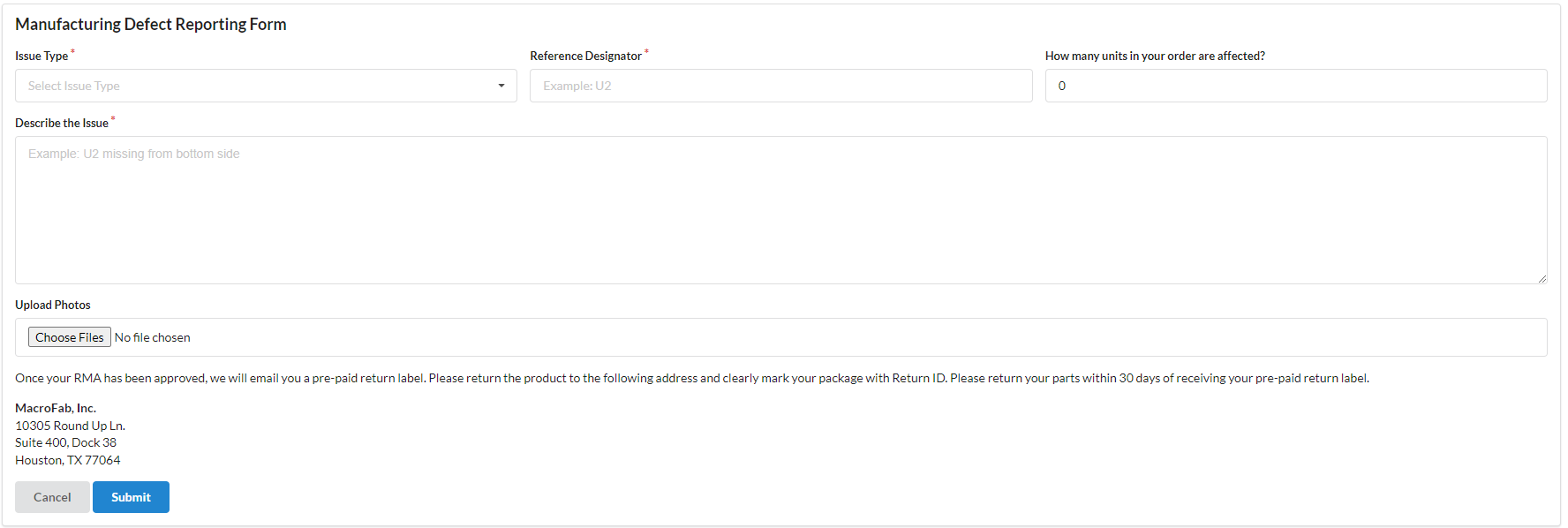Click the Houston, TX 77064 address line
1568x528 pixels.
[68, 460]
